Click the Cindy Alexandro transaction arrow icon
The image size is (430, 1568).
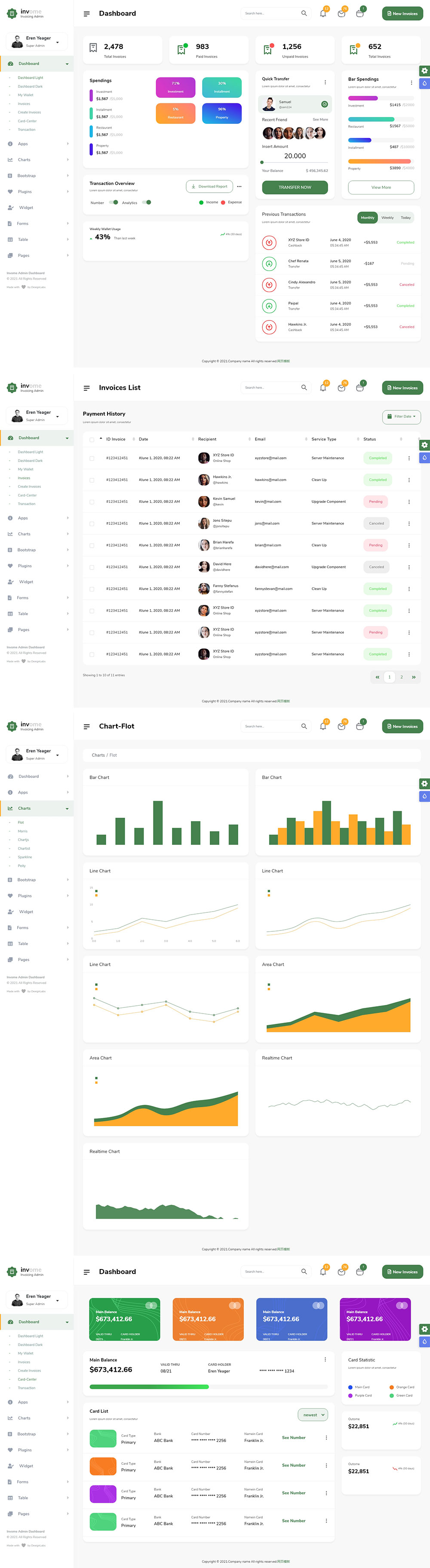pyautogui.click(x=269, y=285)
